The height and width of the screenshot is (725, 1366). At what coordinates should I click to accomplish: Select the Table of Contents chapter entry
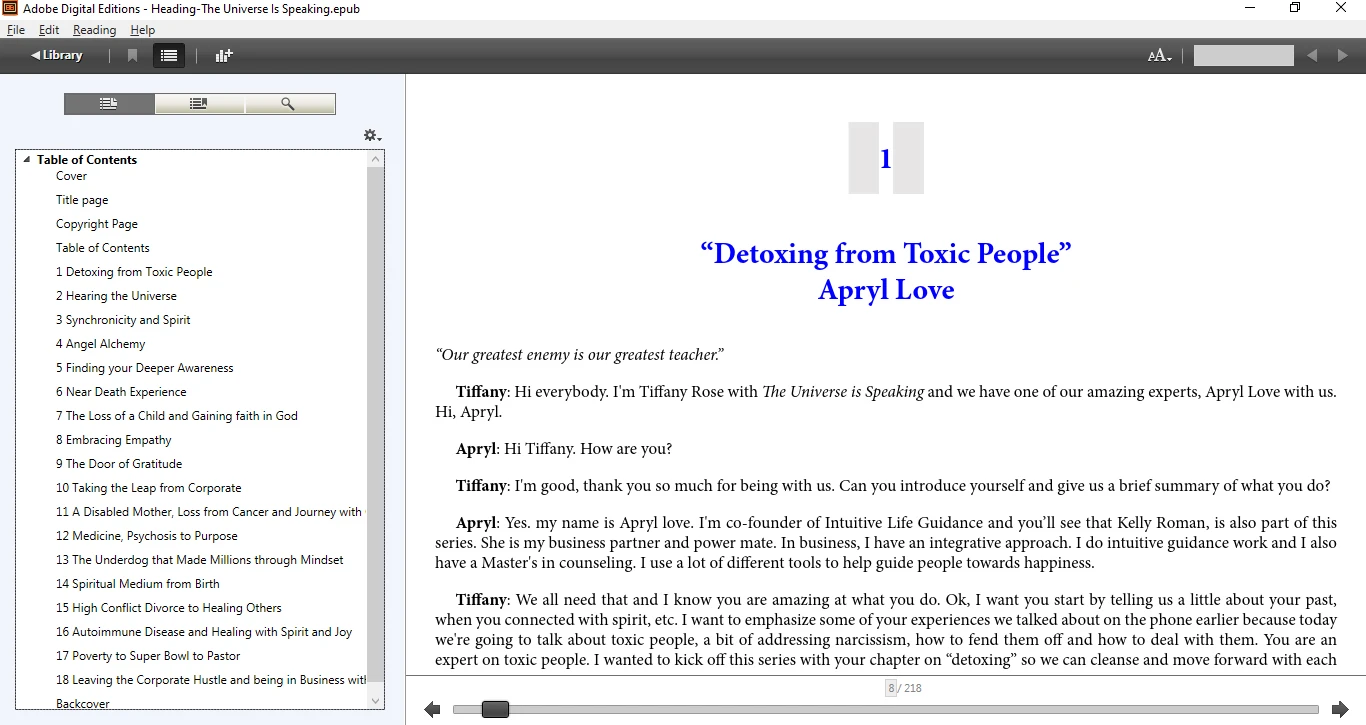[103, 248]
